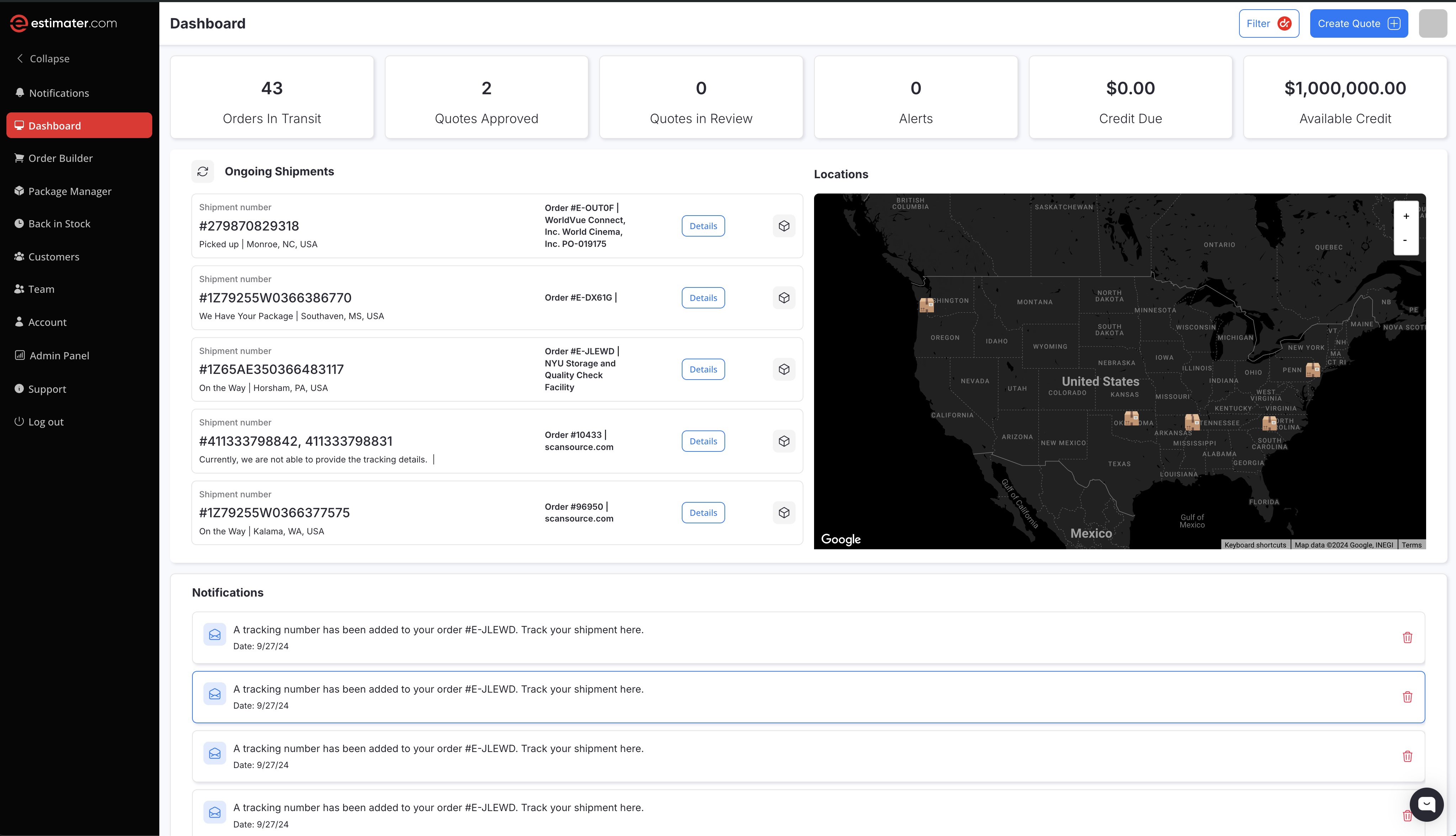This screenshot has height=836, width=1456.
Task: Click Create Quote button
Action: point(1359,23)
